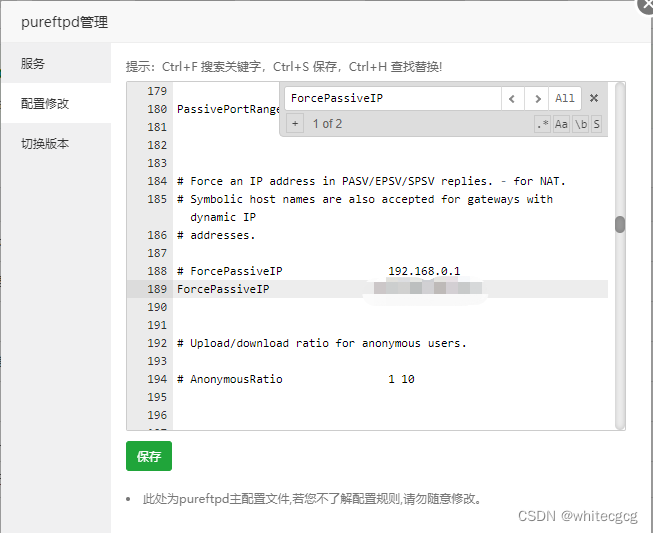Click the ForcePassiveIP search input field
Screen dimensions: 653x533
tap(392, 98)
